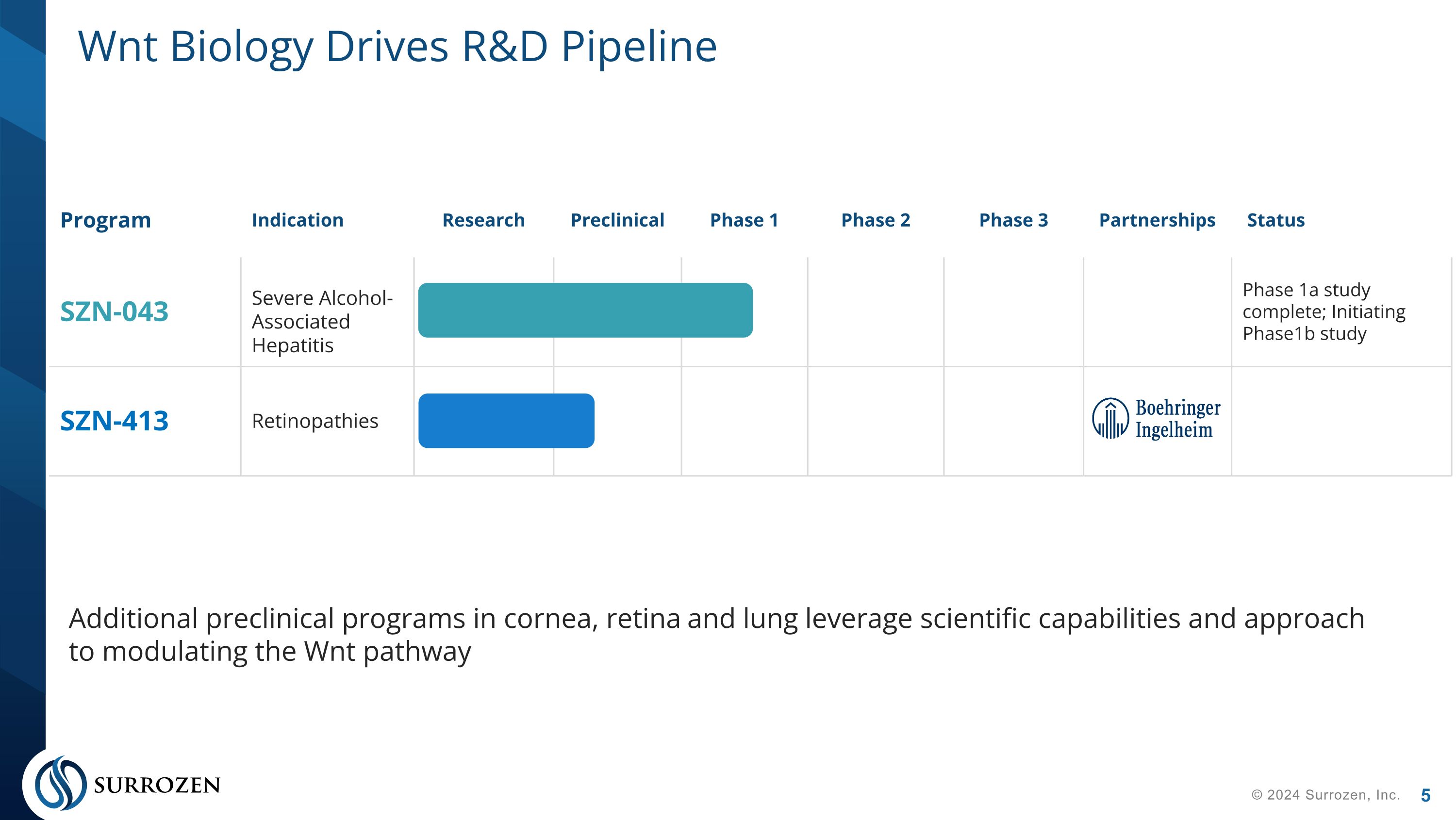Screen dimensions: 1456x820
Task: Click the 'Phase 2' column header
Action: (876, 220)
